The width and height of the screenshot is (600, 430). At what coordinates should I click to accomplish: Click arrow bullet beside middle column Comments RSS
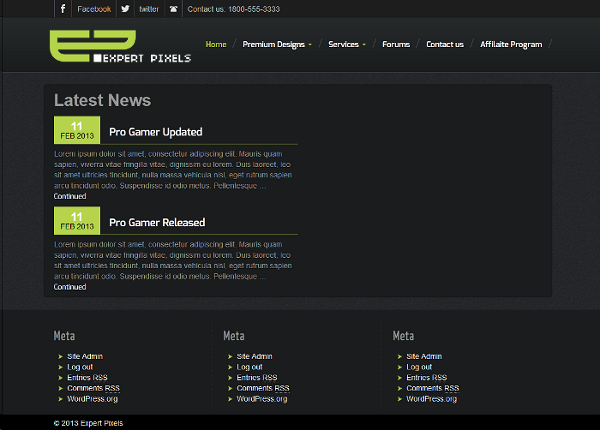tap(230, 388)
